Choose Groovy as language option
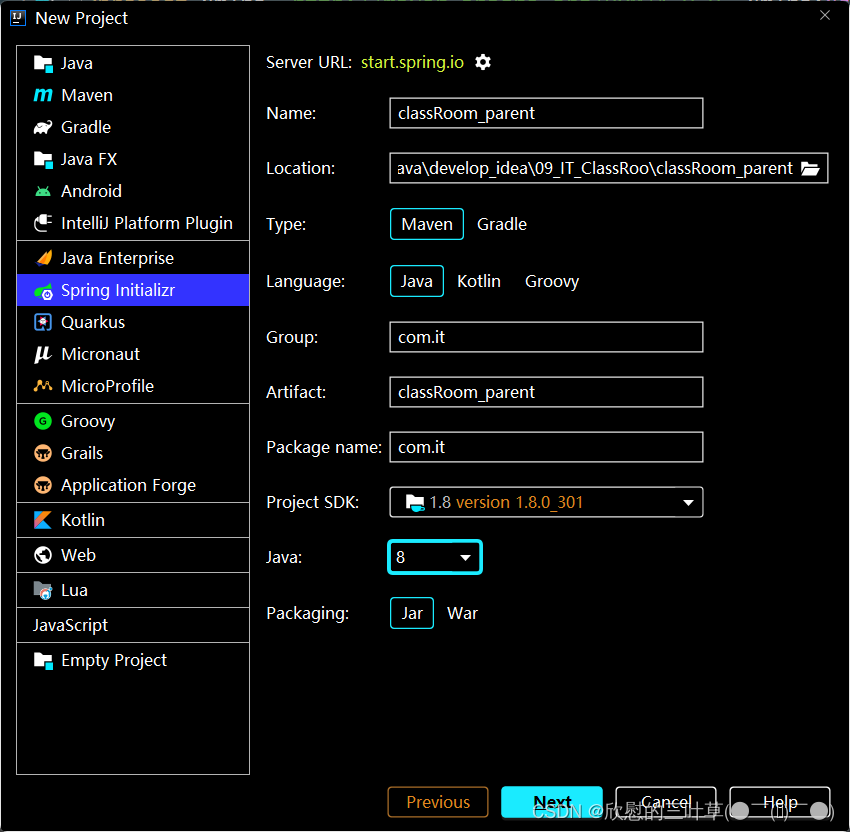The width and height of the screenshot is (850, 832). pyautogui.click(x=552, y=281)
